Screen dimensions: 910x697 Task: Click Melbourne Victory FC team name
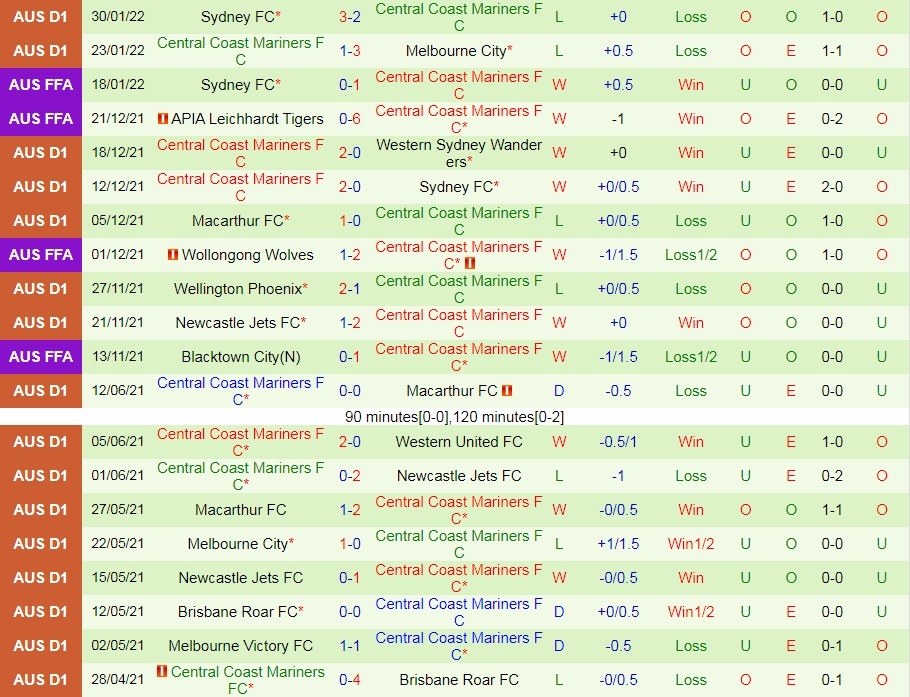coord(241,645)
